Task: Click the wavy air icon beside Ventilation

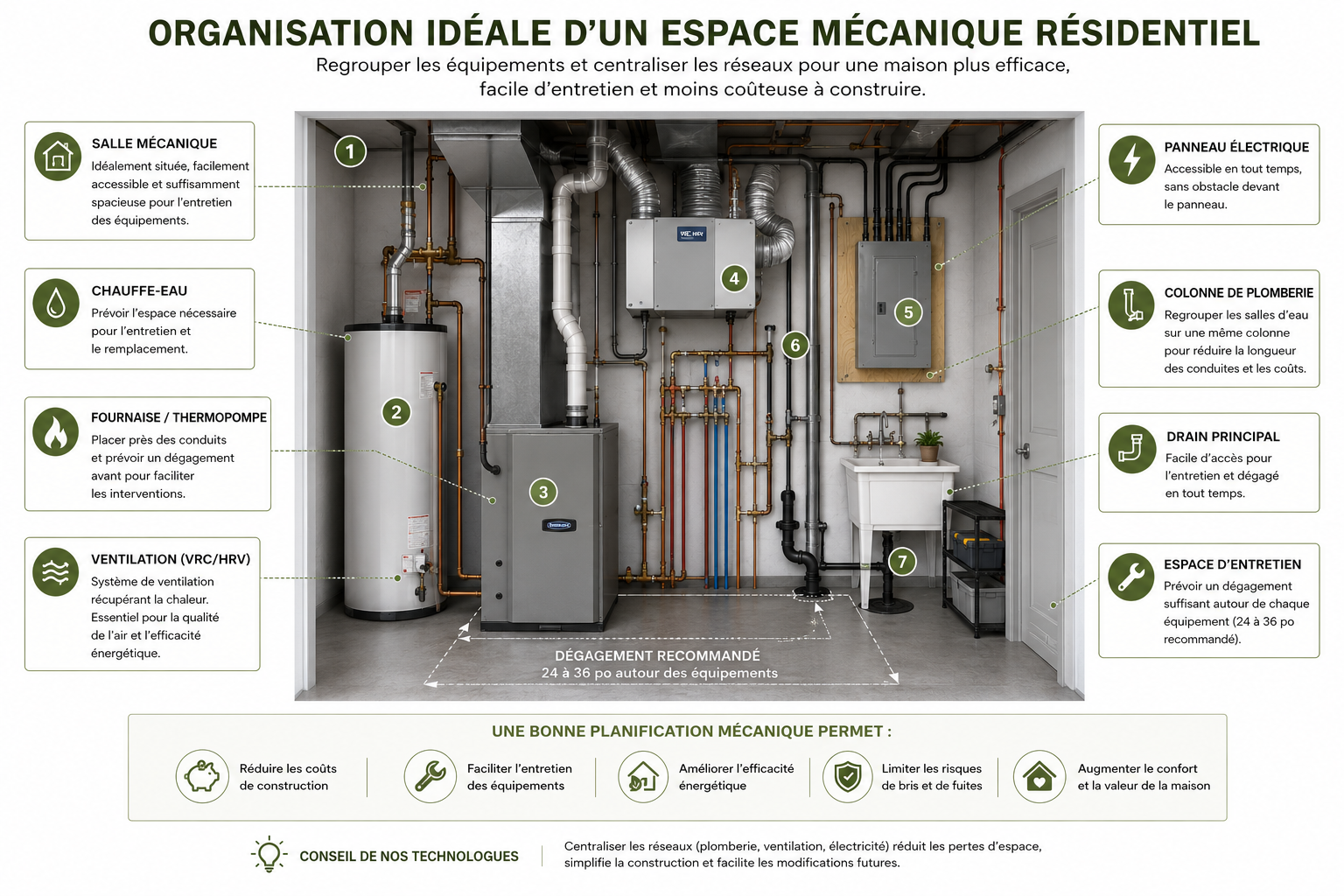Action: pos(56,572)
